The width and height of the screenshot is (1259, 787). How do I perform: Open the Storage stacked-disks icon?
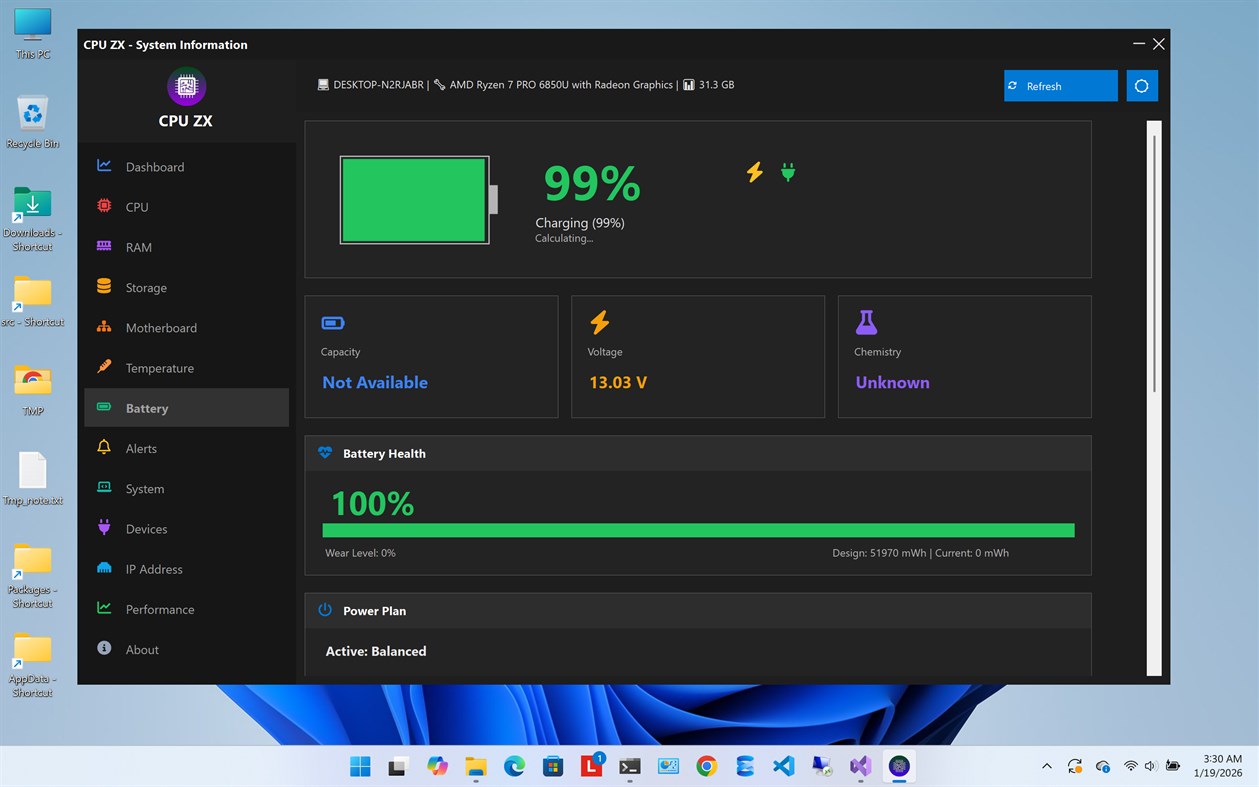tap(103, 287)
